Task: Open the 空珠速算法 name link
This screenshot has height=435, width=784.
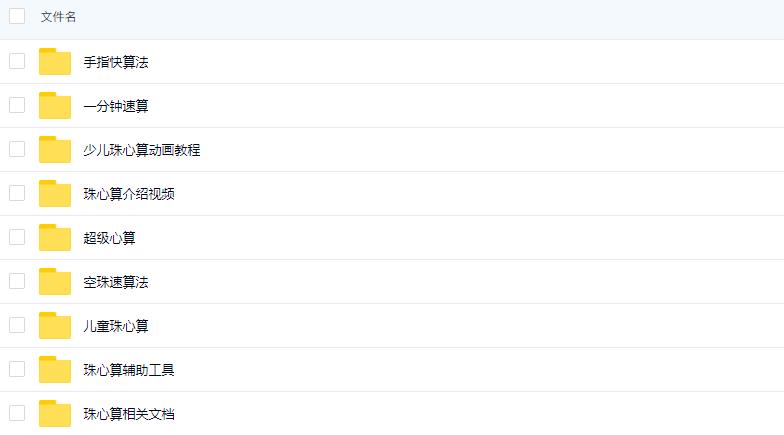Action: tap(116, 282)
